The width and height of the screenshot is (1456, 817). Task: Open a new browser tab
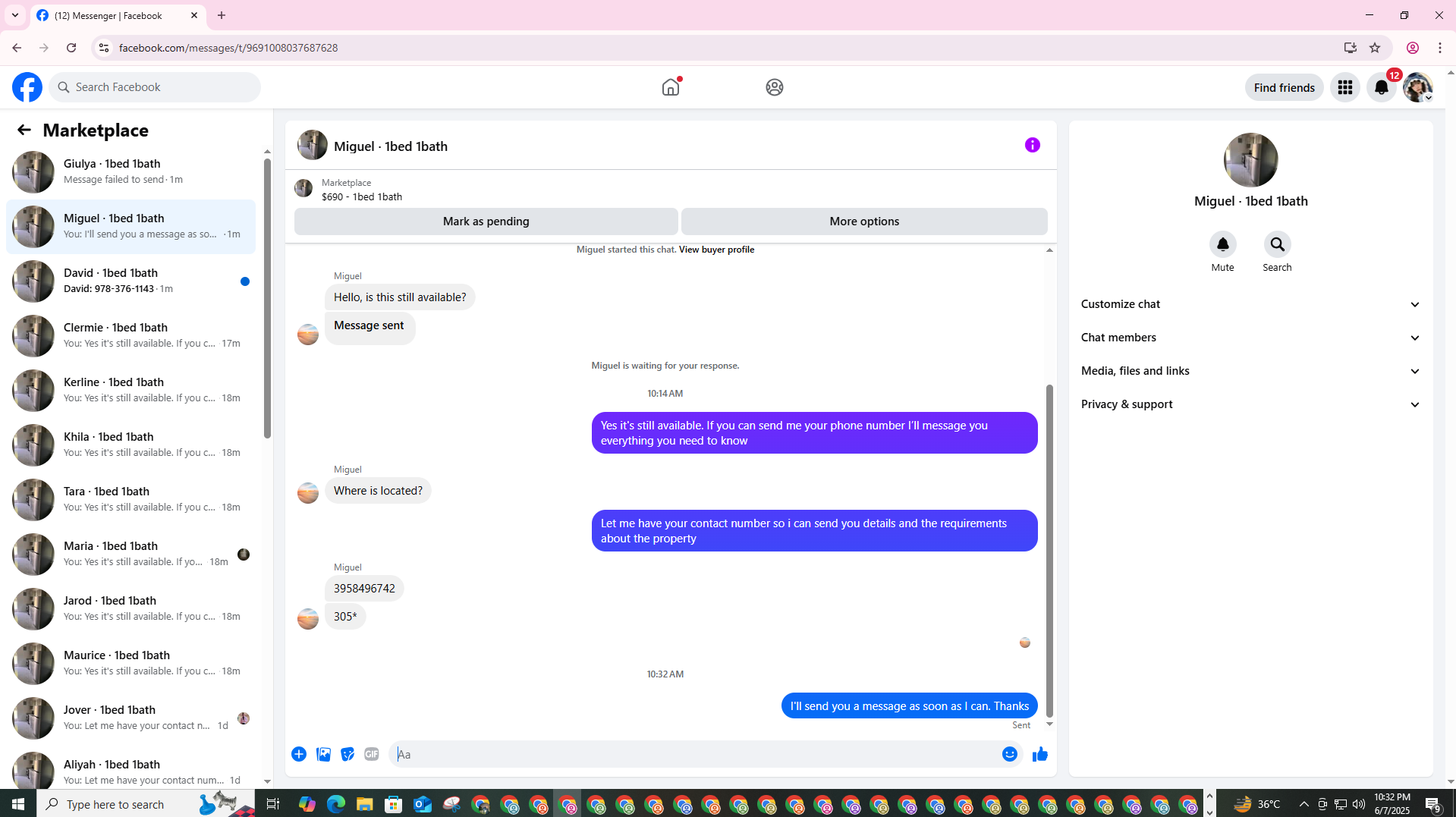point(222,15)
